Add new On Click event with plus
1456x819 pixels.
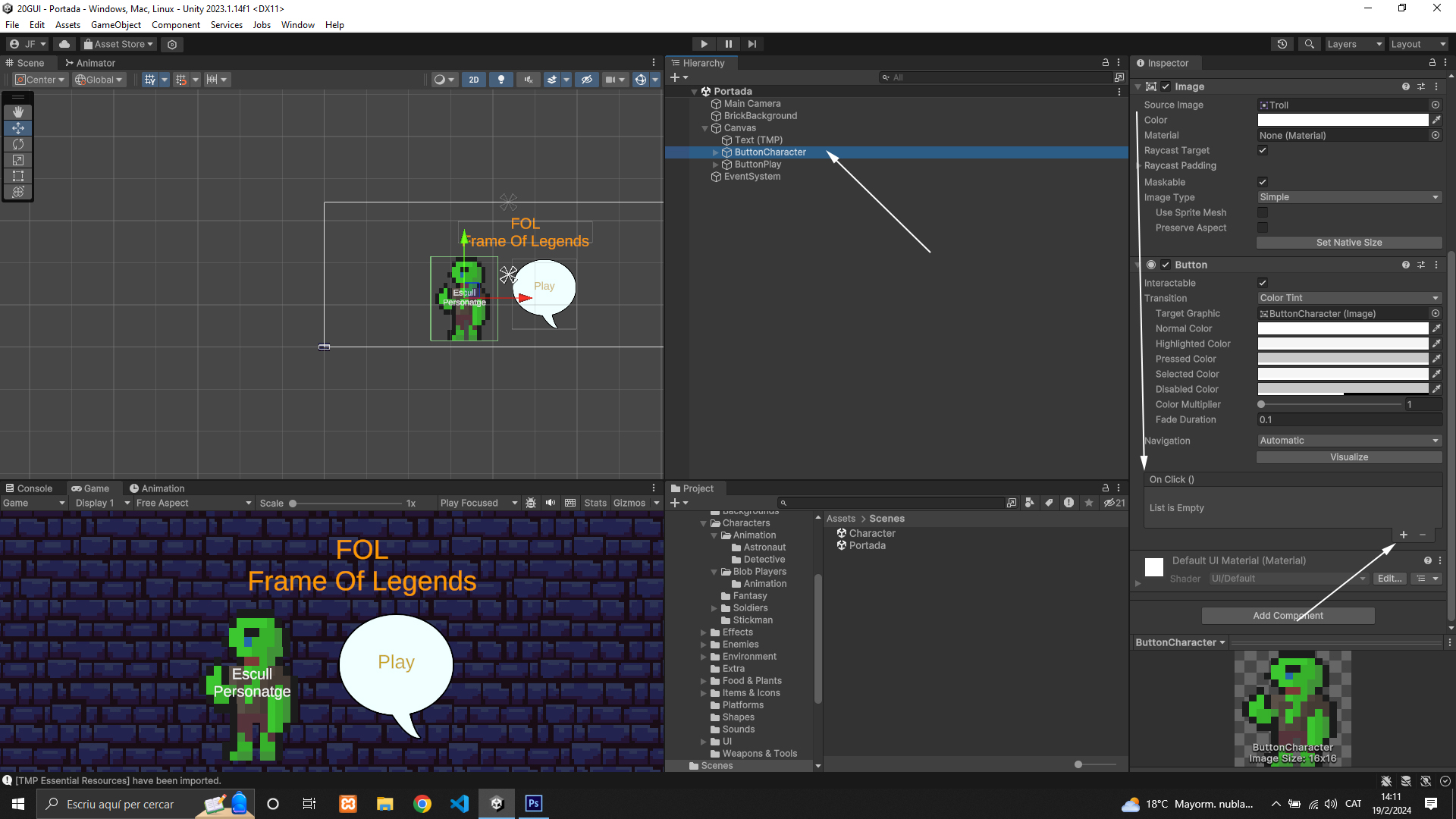(1403, 535)
